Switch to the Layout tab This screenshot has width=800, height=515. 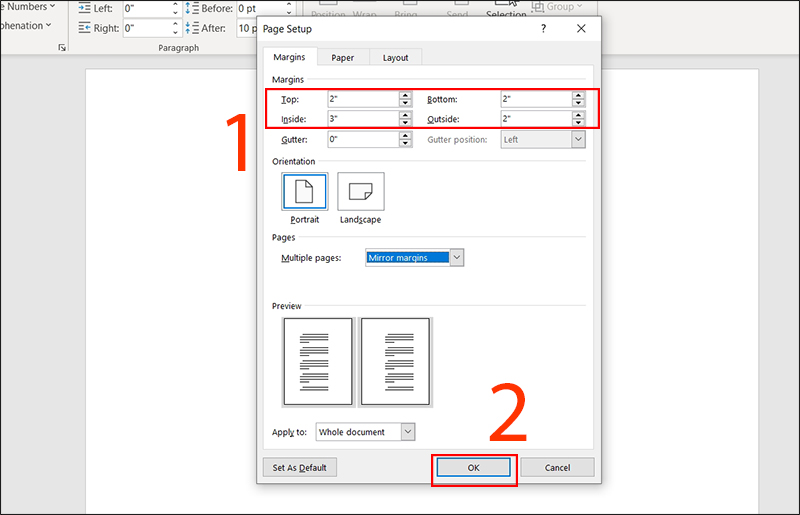(x=395, y=57)
